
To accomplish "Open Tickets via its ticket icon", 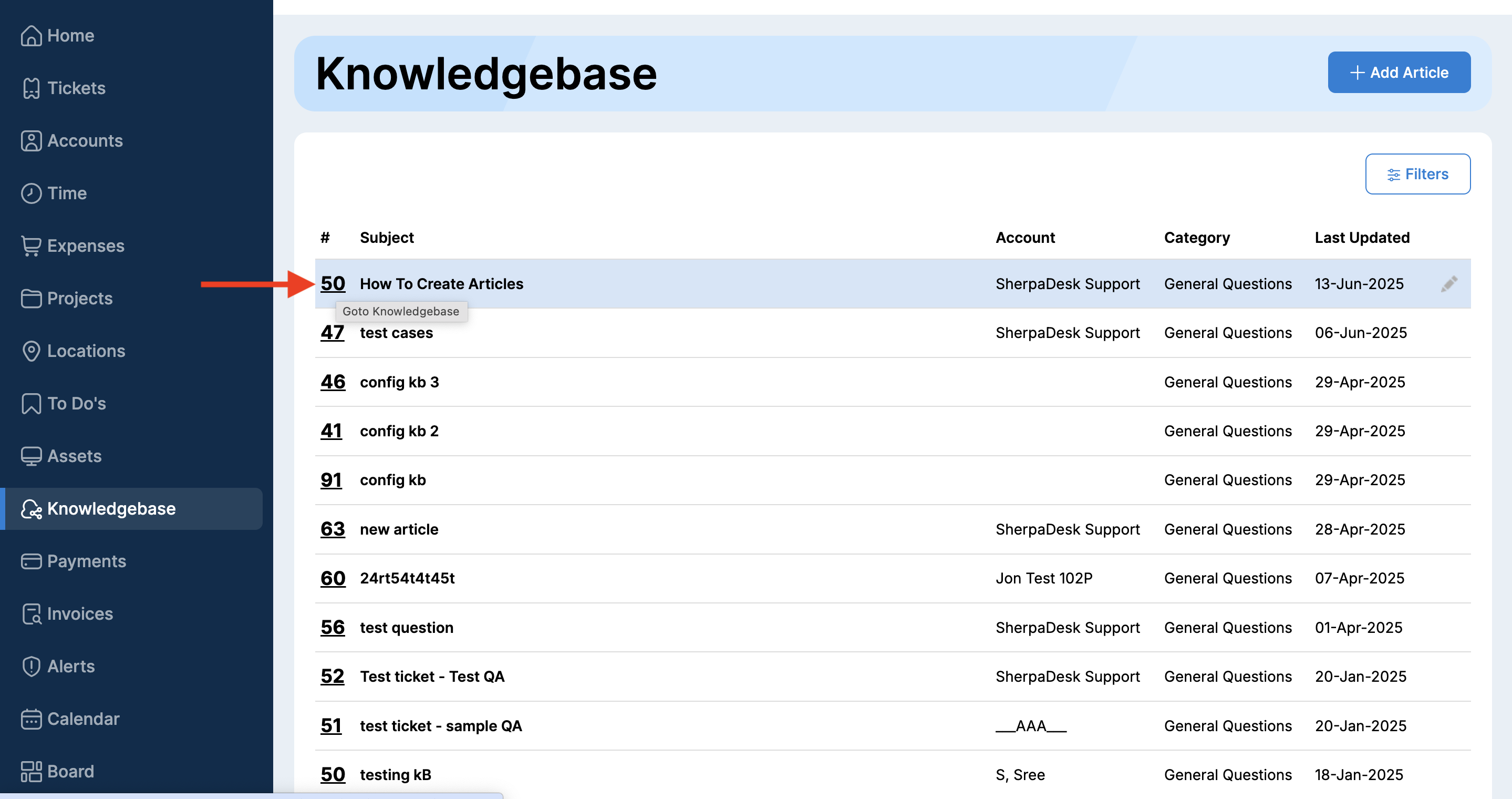I will click(31, 89).
